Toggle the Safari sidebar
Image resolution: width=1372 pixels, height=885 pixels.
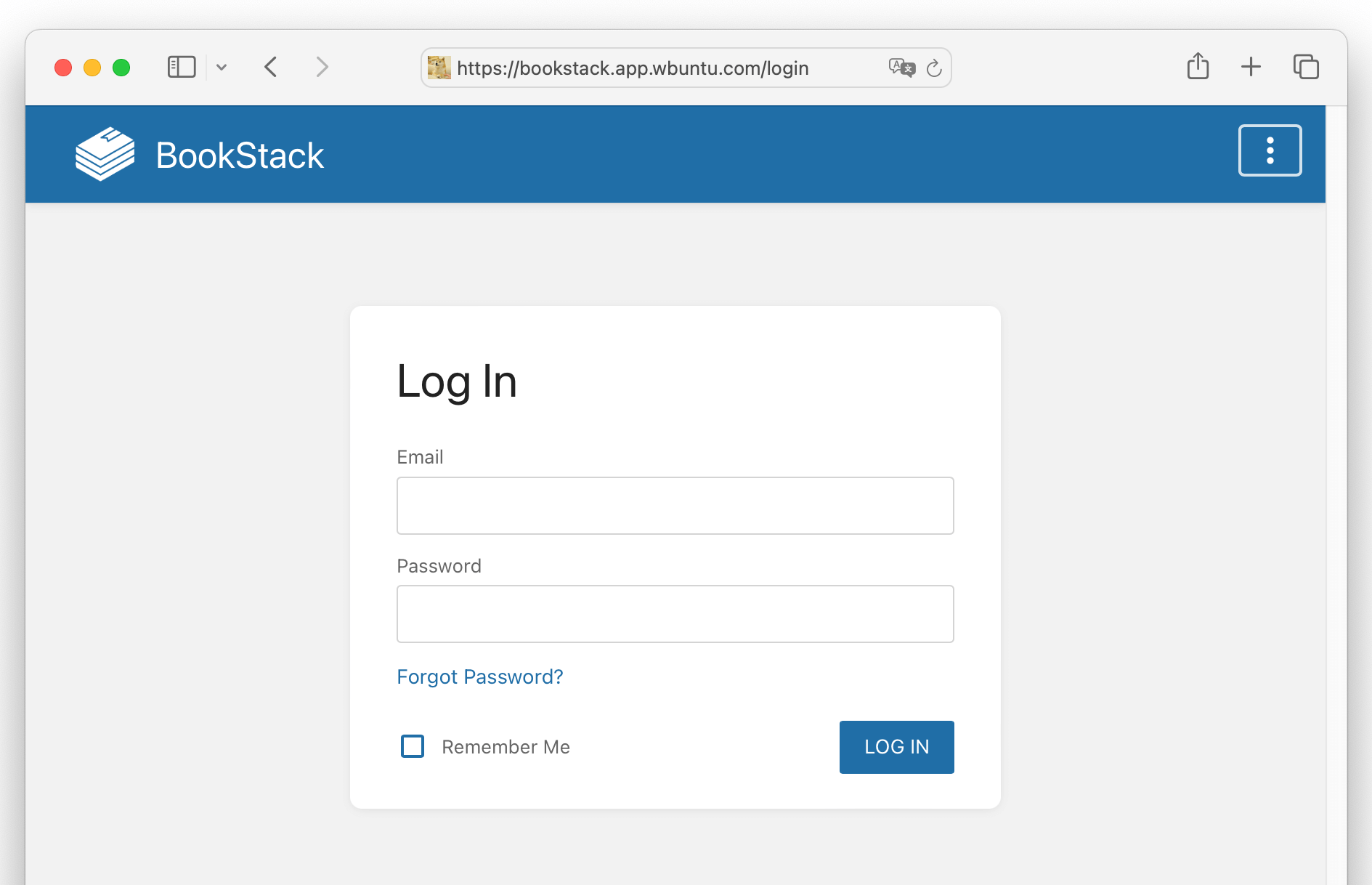point(182,68)
